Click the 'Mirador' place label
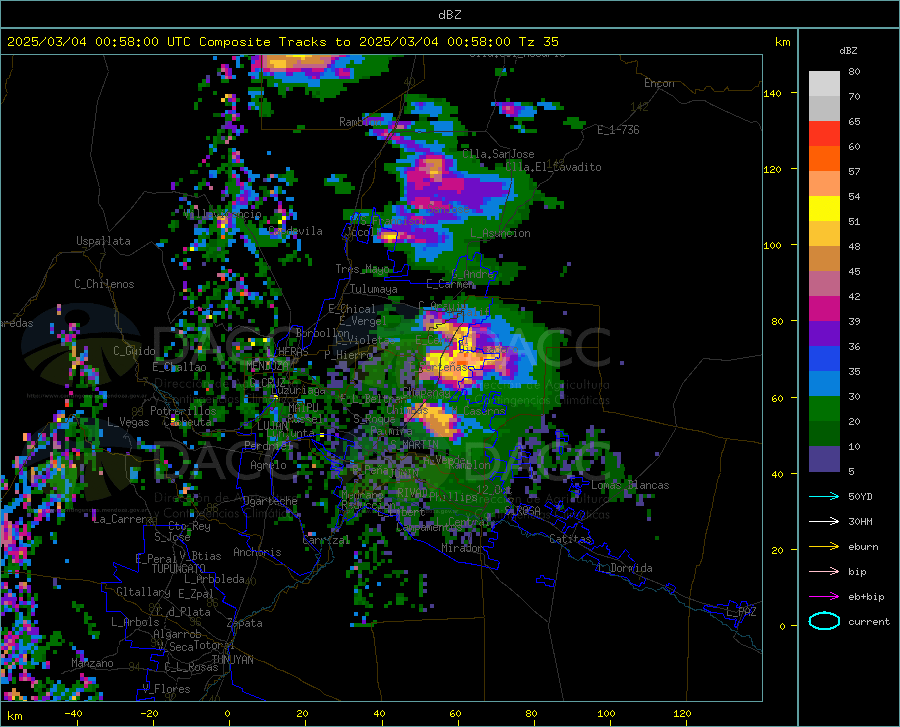 pyautogui.click(x=462, y=549)
